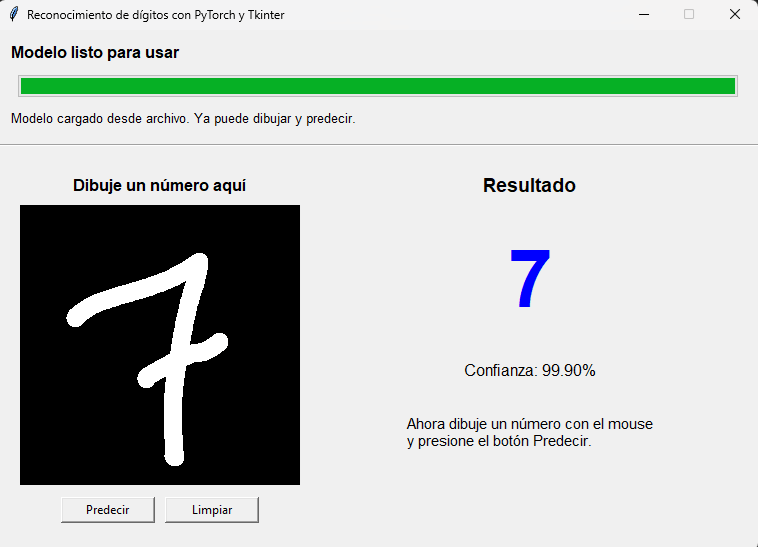Minimize the digit recognition window
This screenshot has width=758, height=547.
(x=645, y=15)
